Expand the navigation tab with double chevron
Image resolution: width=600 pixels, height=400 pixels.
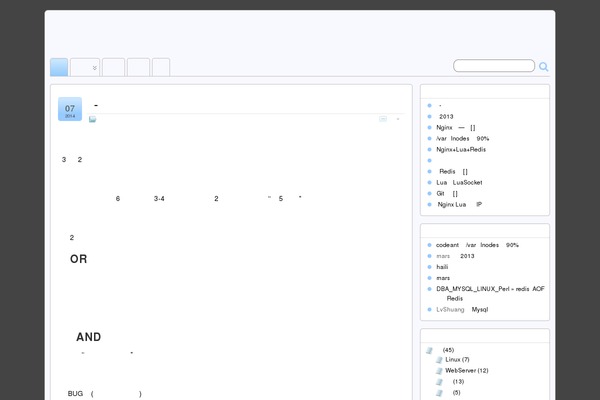pyautogui.click(x=85, y=67)
